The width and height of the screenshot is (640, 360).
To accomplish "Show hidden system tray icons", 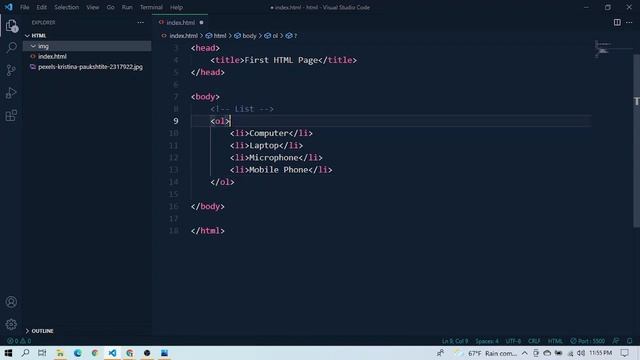I will [x=524, y=353].
